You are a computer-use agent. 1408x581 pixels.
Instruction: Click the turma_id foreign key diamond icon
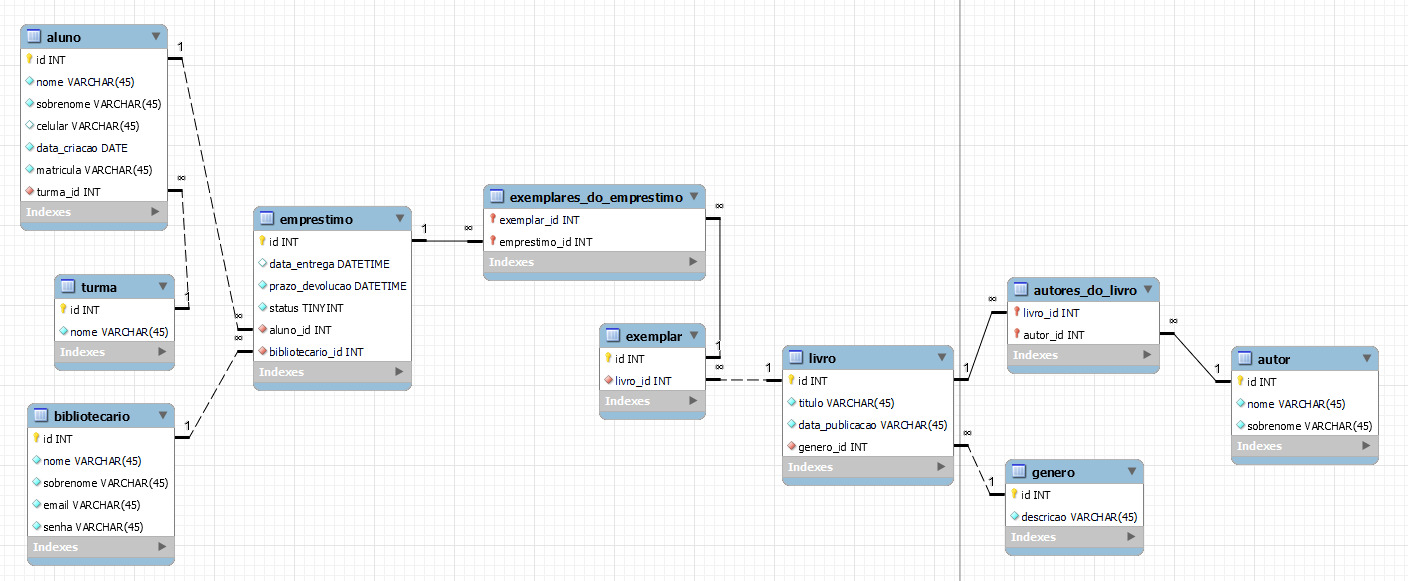point(30,191)
